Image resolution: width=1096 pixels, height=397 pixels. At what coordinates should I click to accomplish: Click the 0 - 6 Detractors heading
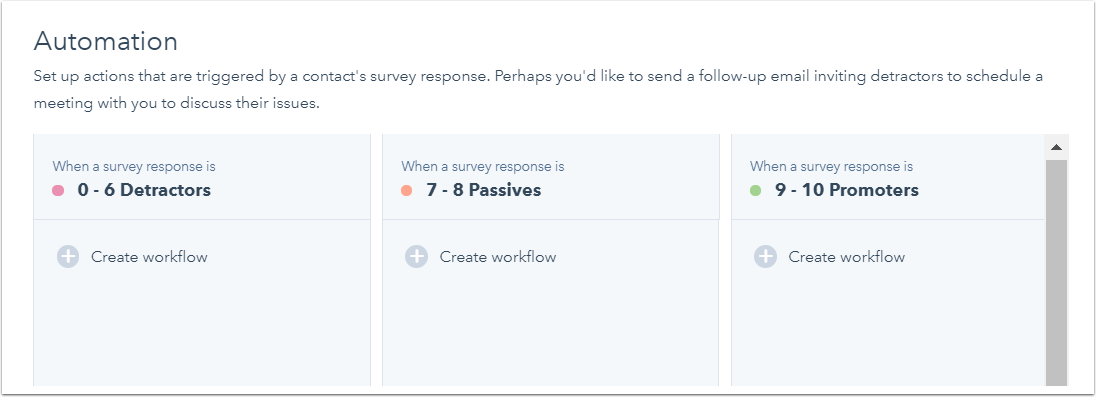pos(144,190)
